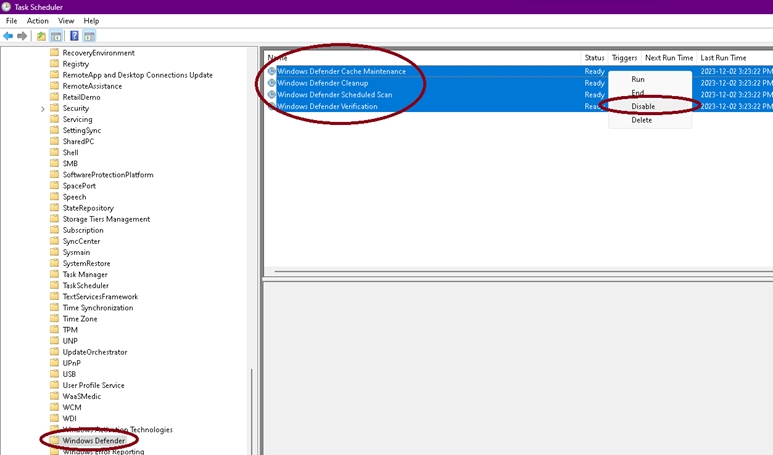
Task: Choose Disable in the context menu
Action: click(643, 106)
